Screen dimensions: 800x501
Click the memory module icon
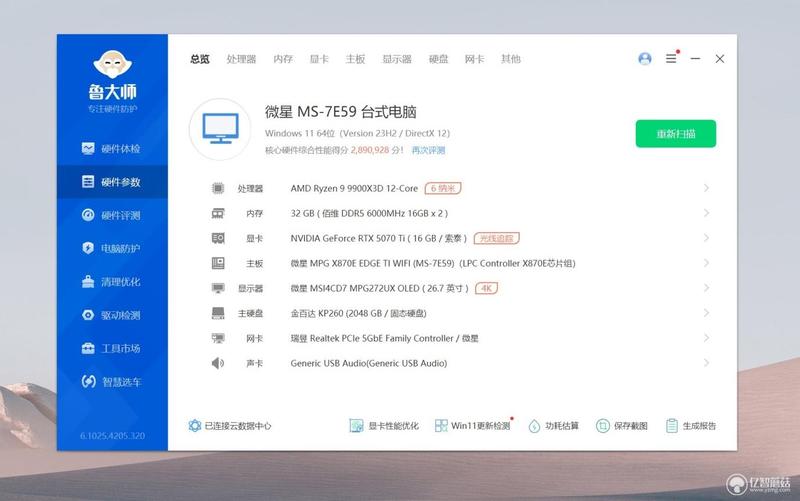point(218,213)
